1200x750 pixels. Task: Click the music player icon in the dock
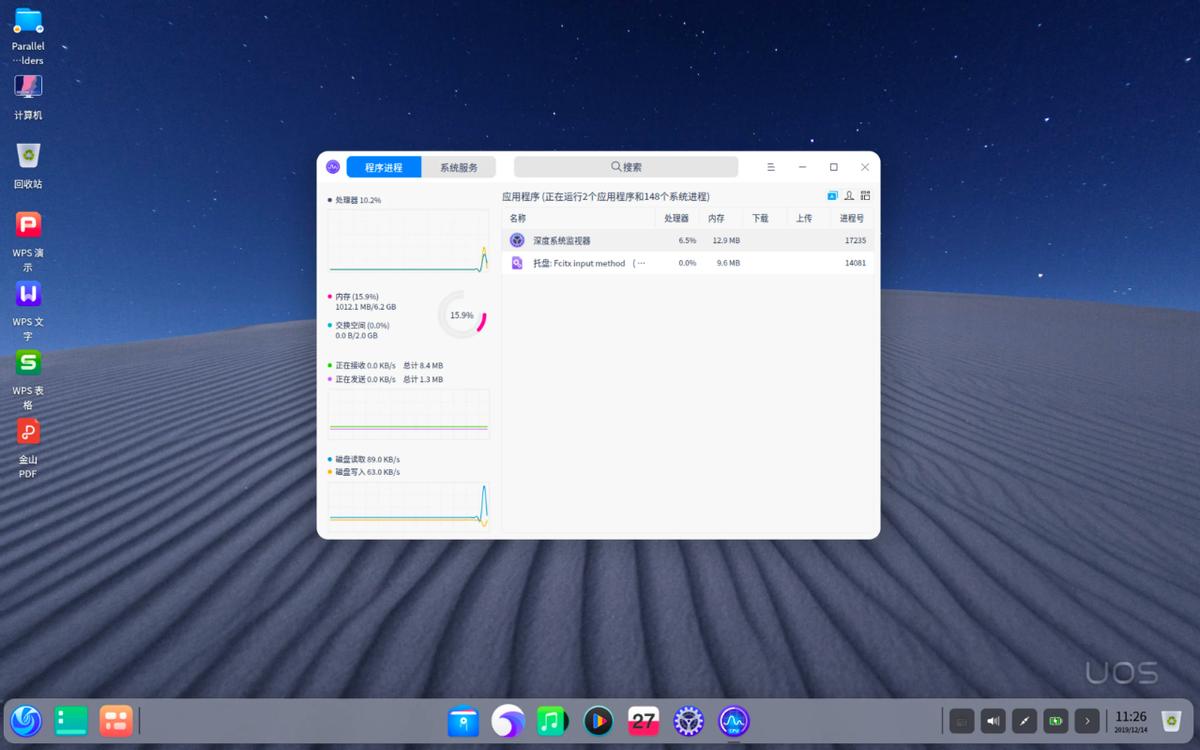(553, 720)
